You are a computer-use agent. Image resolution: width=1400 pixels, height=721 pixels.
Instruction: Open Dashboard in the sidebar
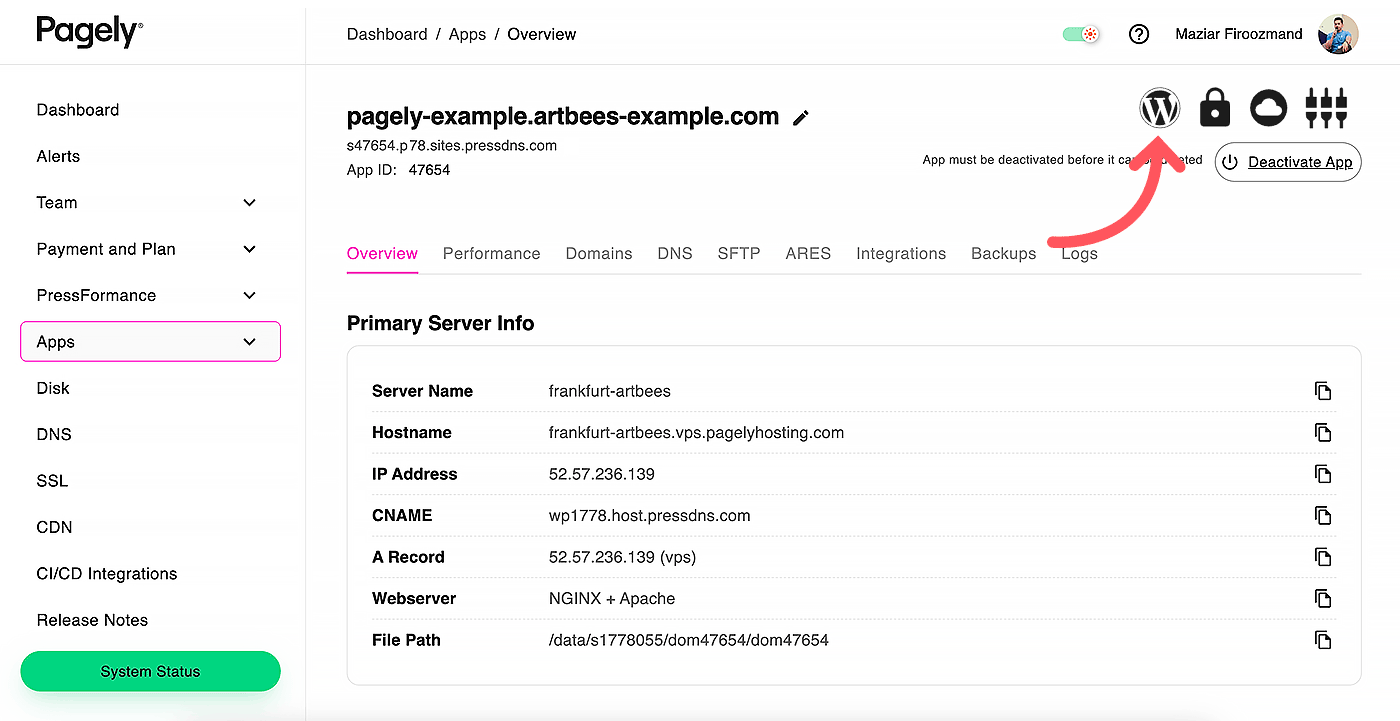[78, 110]
